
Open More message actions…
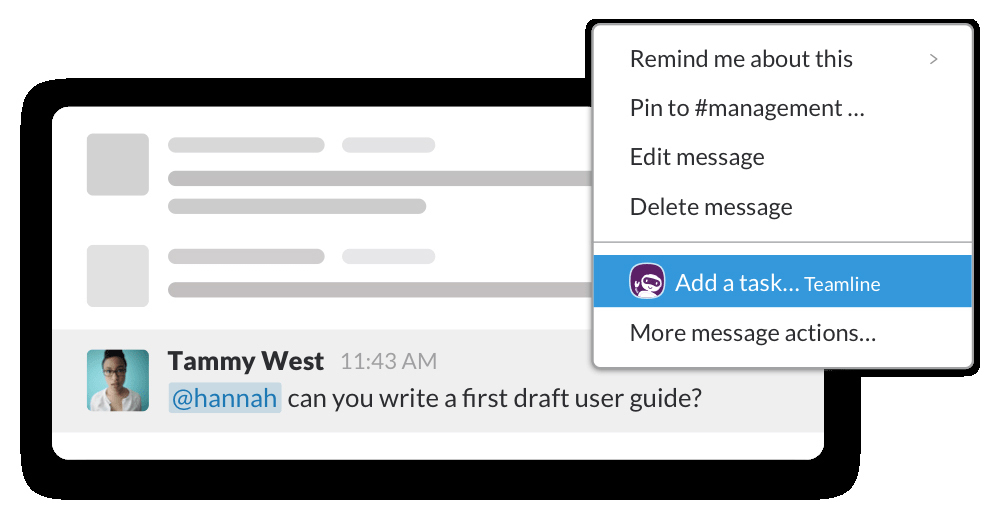(x=753, y=333)
